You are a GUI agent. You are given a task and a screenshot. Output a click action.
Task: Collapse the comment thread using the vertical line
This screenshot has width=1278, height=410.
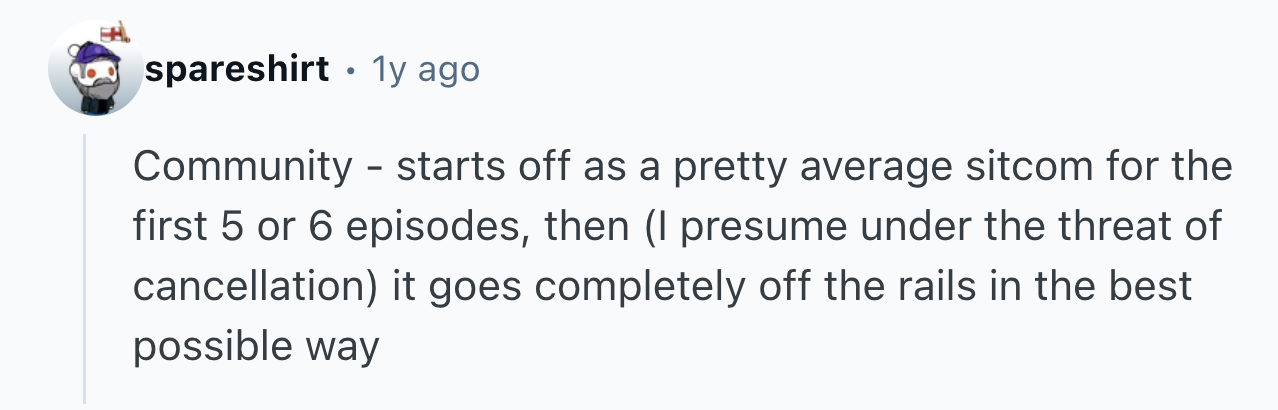pos(85,268)
